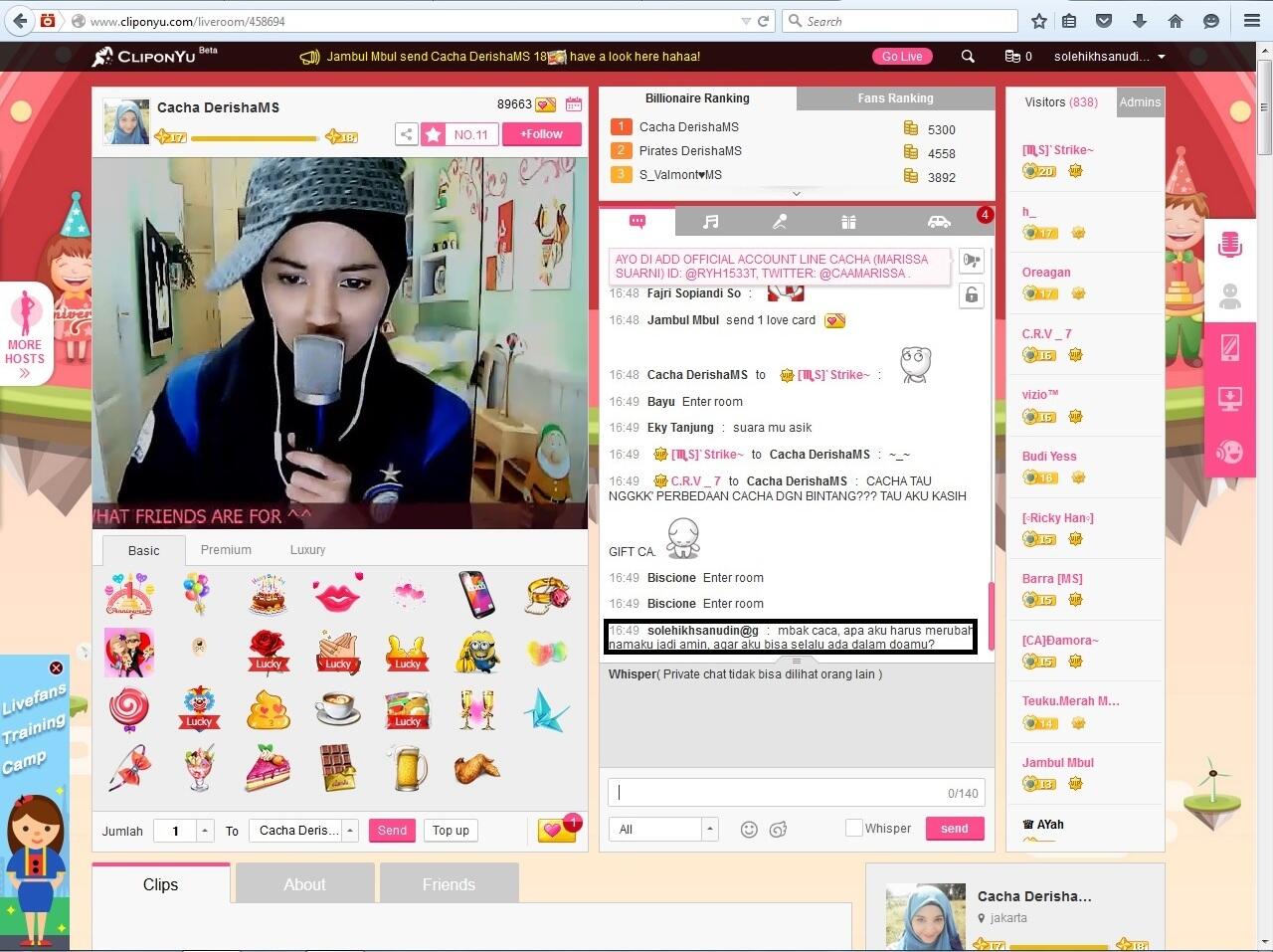
Task: Select the ruby ring gift
Action: tap(547, 595)
